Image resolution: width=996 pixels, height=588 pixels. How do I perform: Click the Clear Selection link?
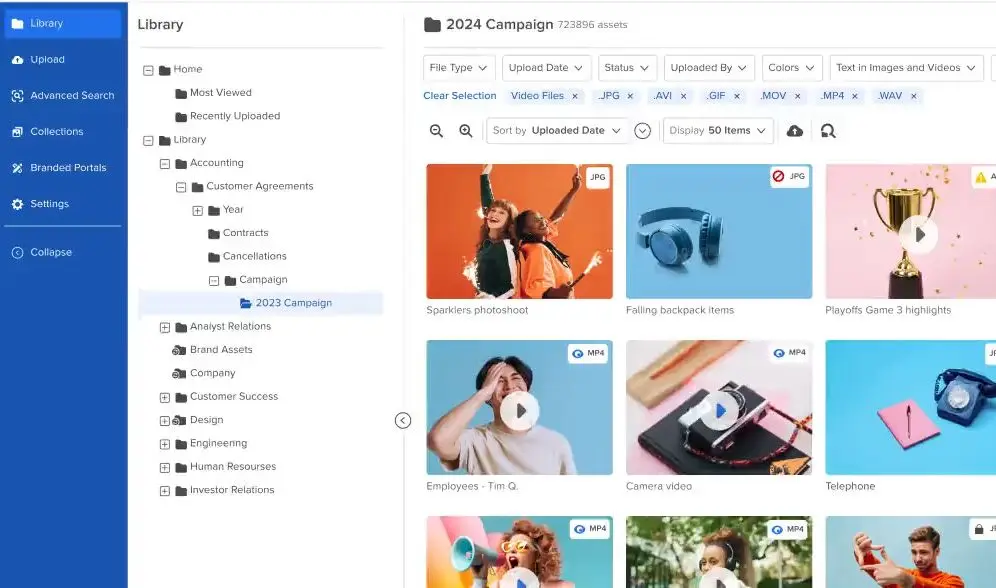460,96
